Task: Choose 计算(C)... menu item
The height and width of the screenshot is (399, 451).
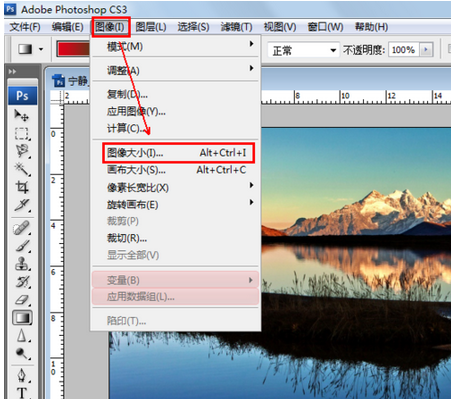Action: click(x=175, y=128)
